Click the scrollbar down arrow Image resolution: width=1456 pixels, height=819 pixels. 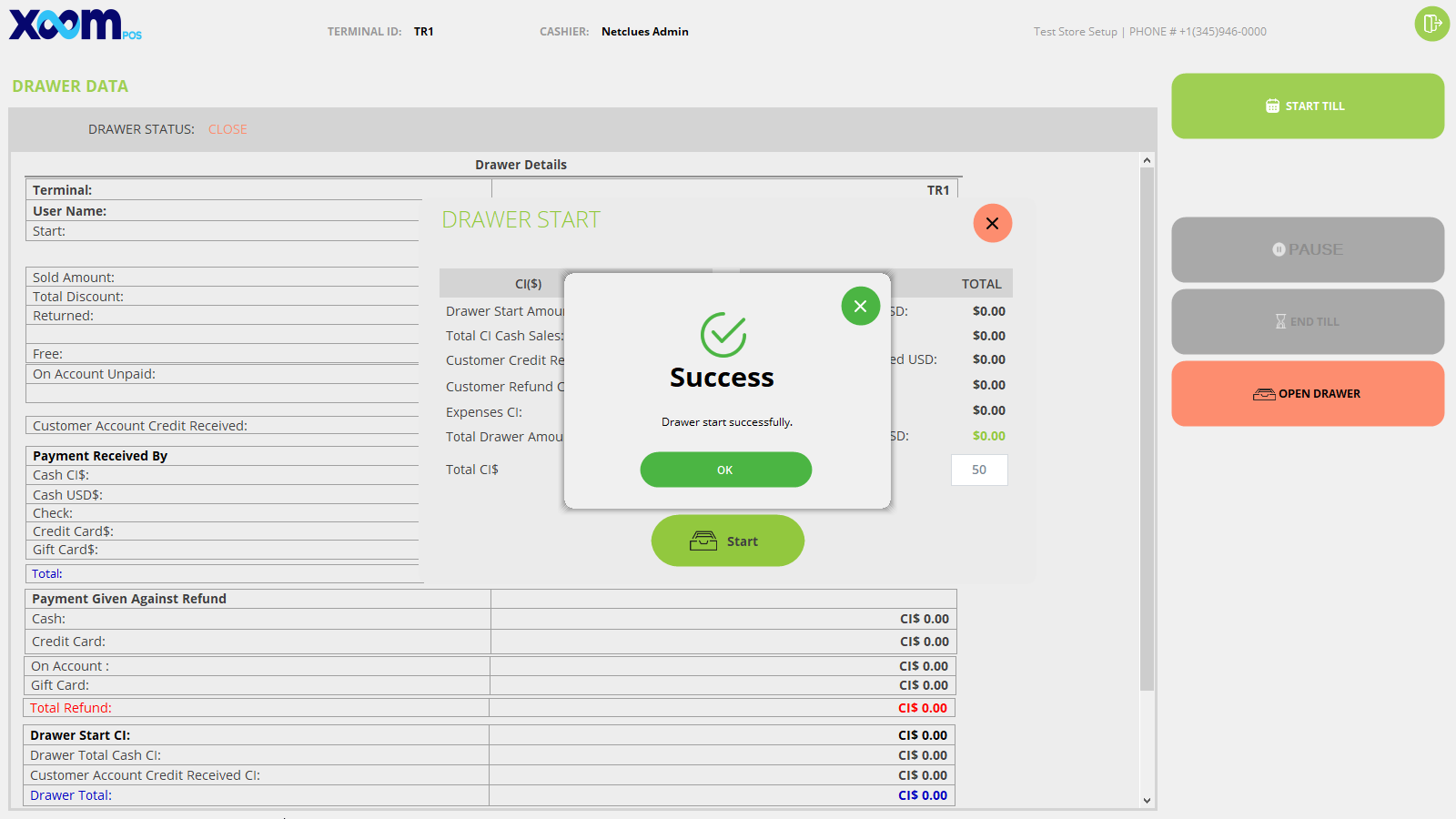coord(1147,801)
